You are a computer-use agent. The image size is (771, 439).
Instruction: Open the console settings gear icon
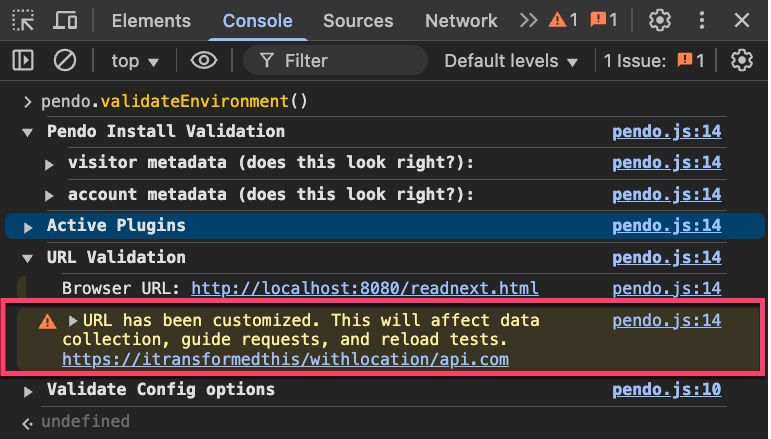[x=741, y=61]
